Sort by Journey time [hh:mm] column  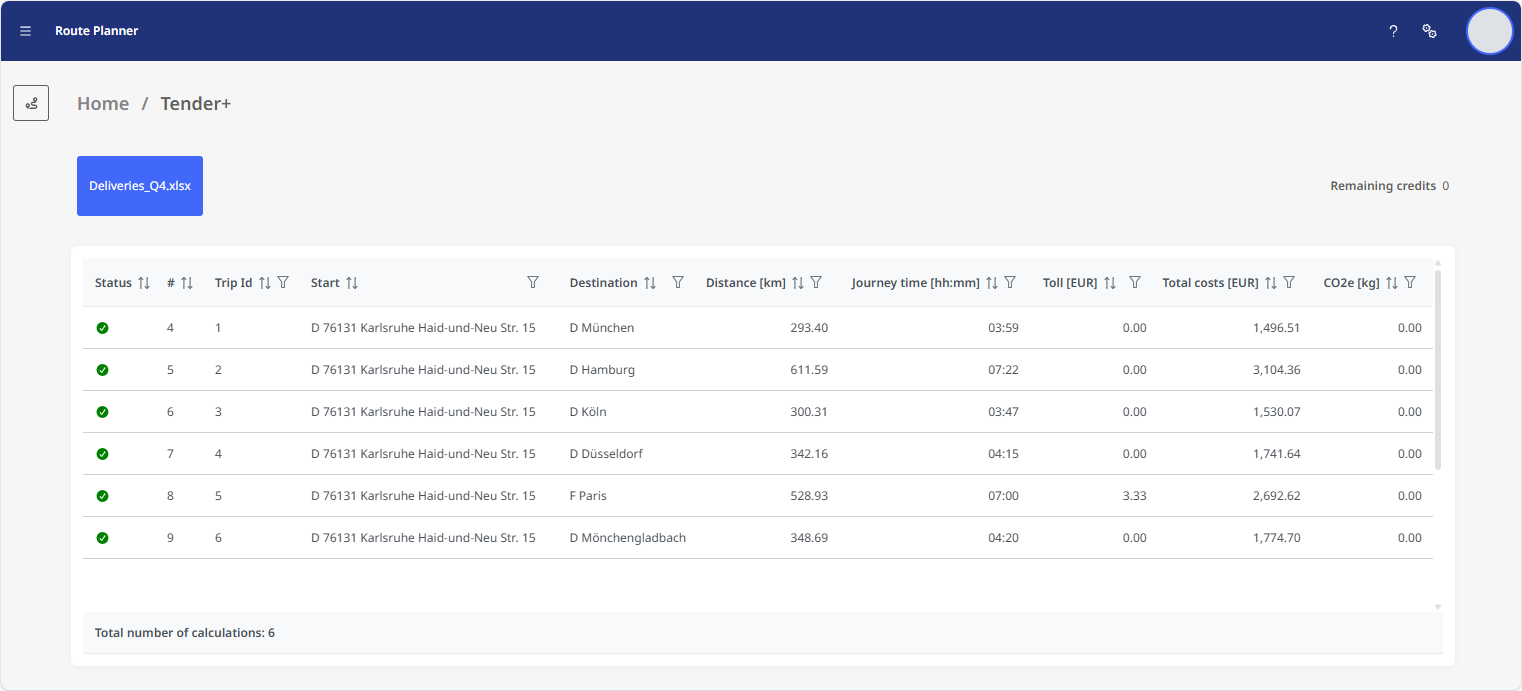(x=992, y=283)
